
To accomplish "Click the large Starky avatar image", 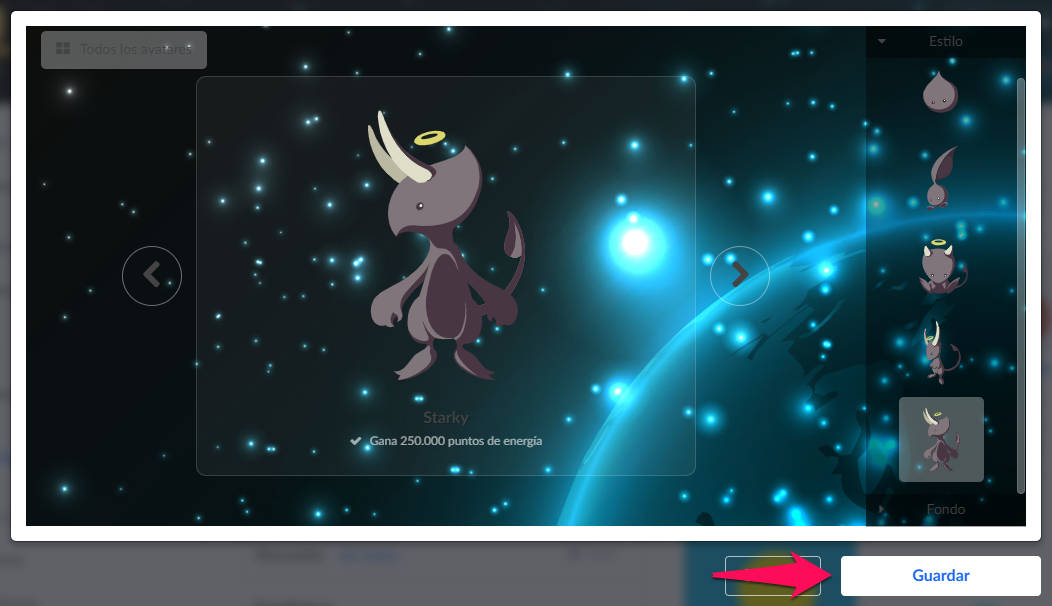I will 448,246.
